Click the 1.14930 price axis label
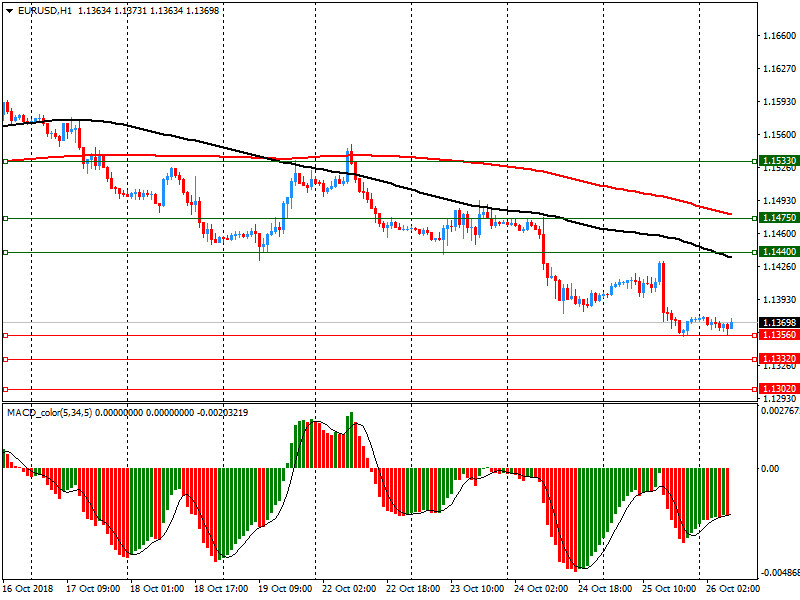 click(780, 201)
